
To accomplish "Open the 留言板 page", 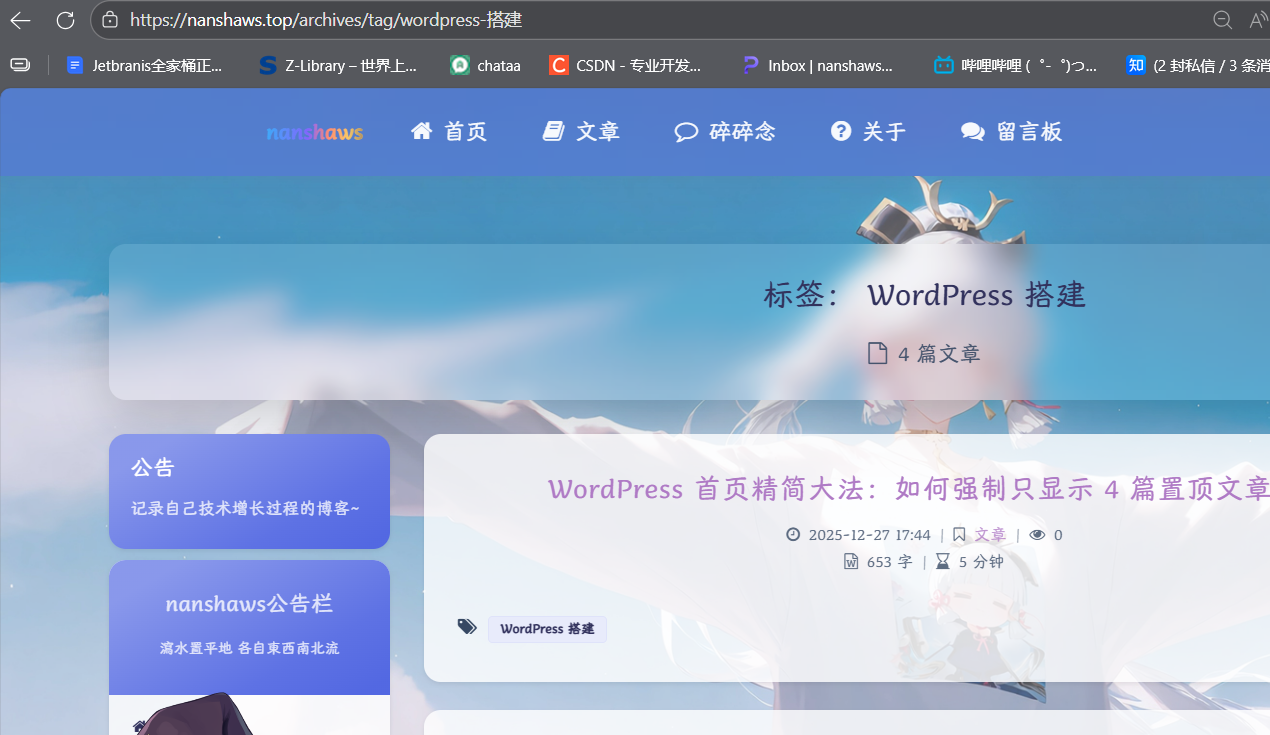I will [x=1011, y=132].
